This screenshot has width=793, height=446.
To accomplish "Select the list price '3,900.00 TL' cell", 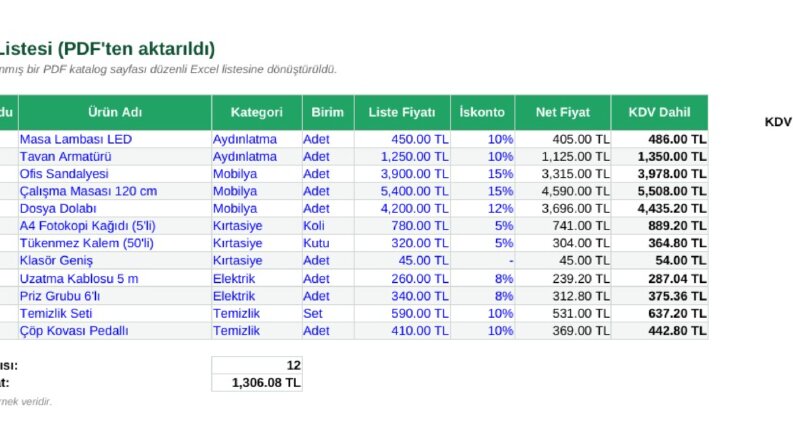I will tap(402, 173).
